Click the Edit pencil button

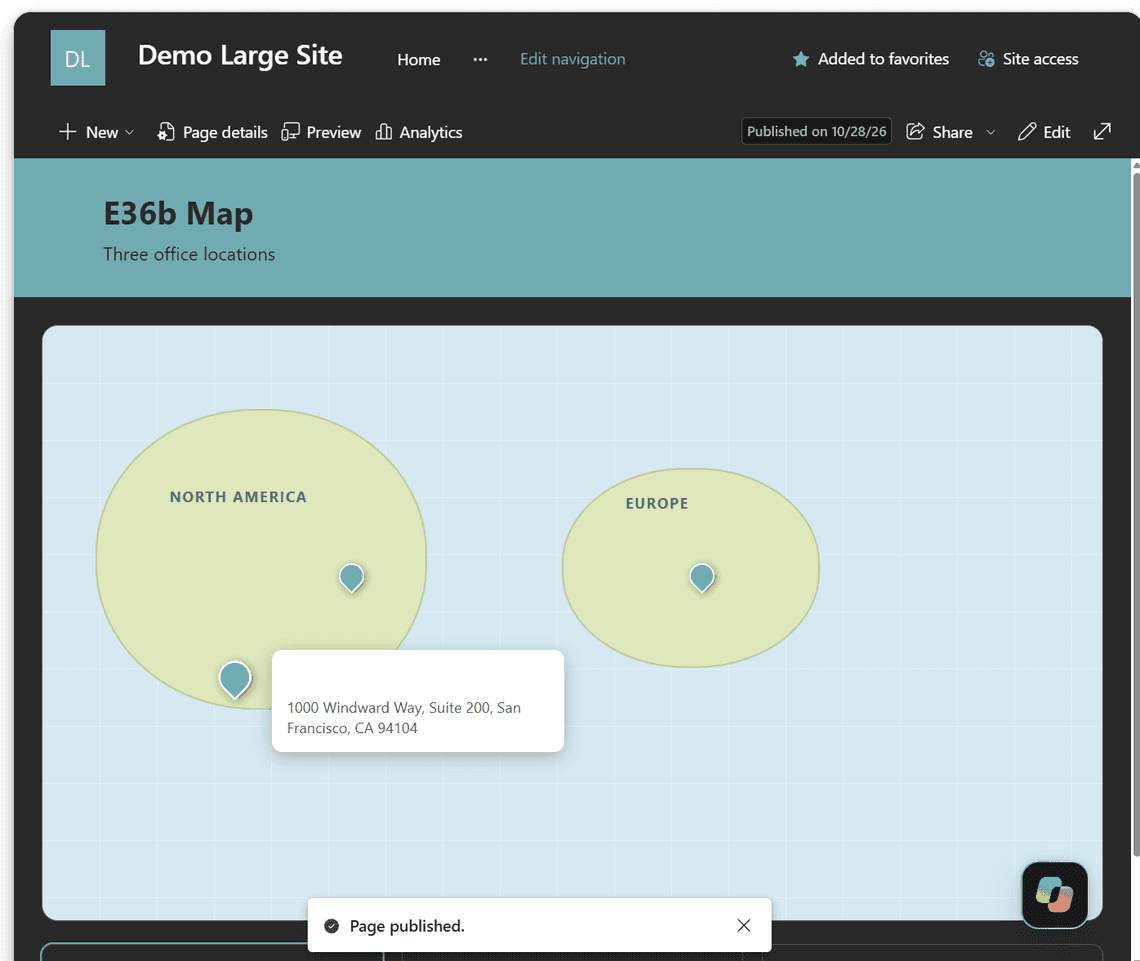[1044, 132]
